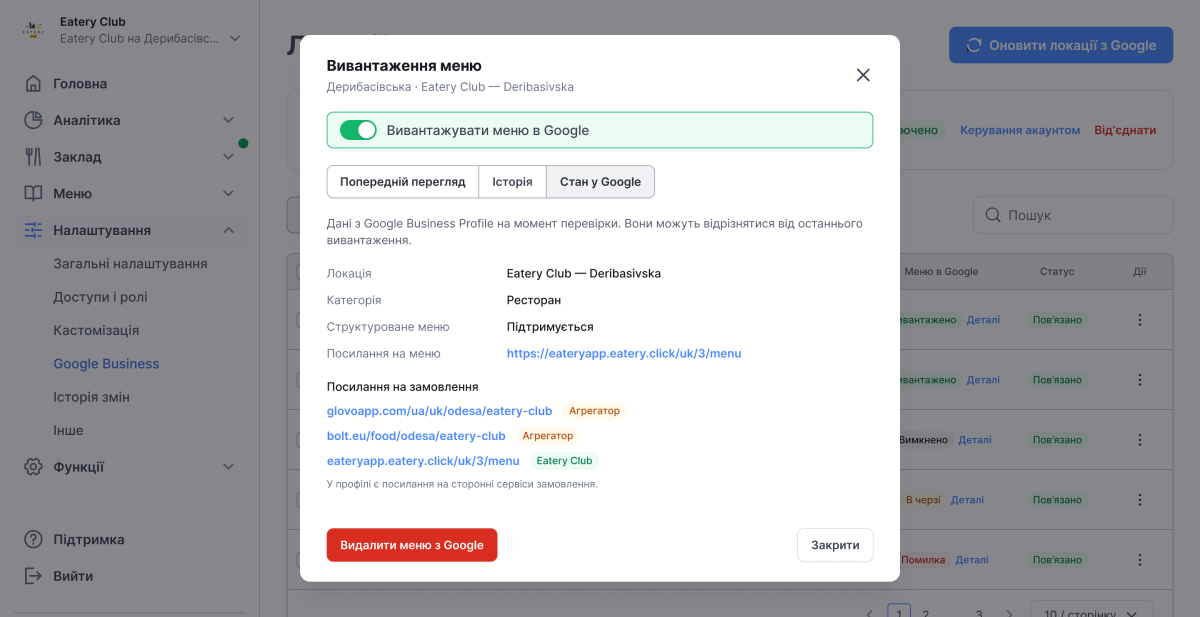Click the Меню book icon in sidebar
1200x617 pixels.
tap(33, 194)
